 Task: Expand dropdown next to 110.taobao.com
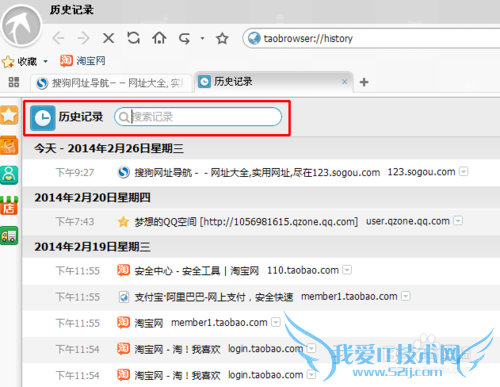(x=347, y=270)
